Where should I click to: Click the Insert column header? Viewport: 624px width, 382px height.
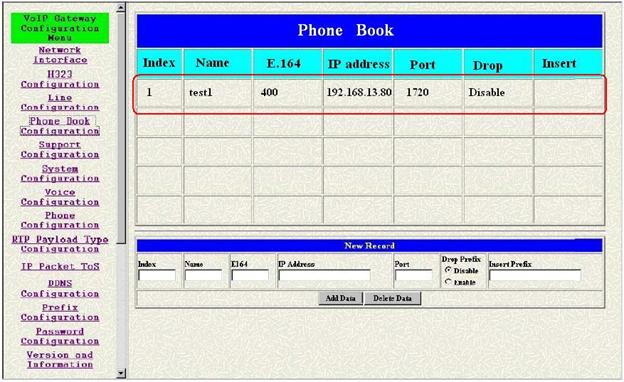pyautogui.click(x=568, y=62)
